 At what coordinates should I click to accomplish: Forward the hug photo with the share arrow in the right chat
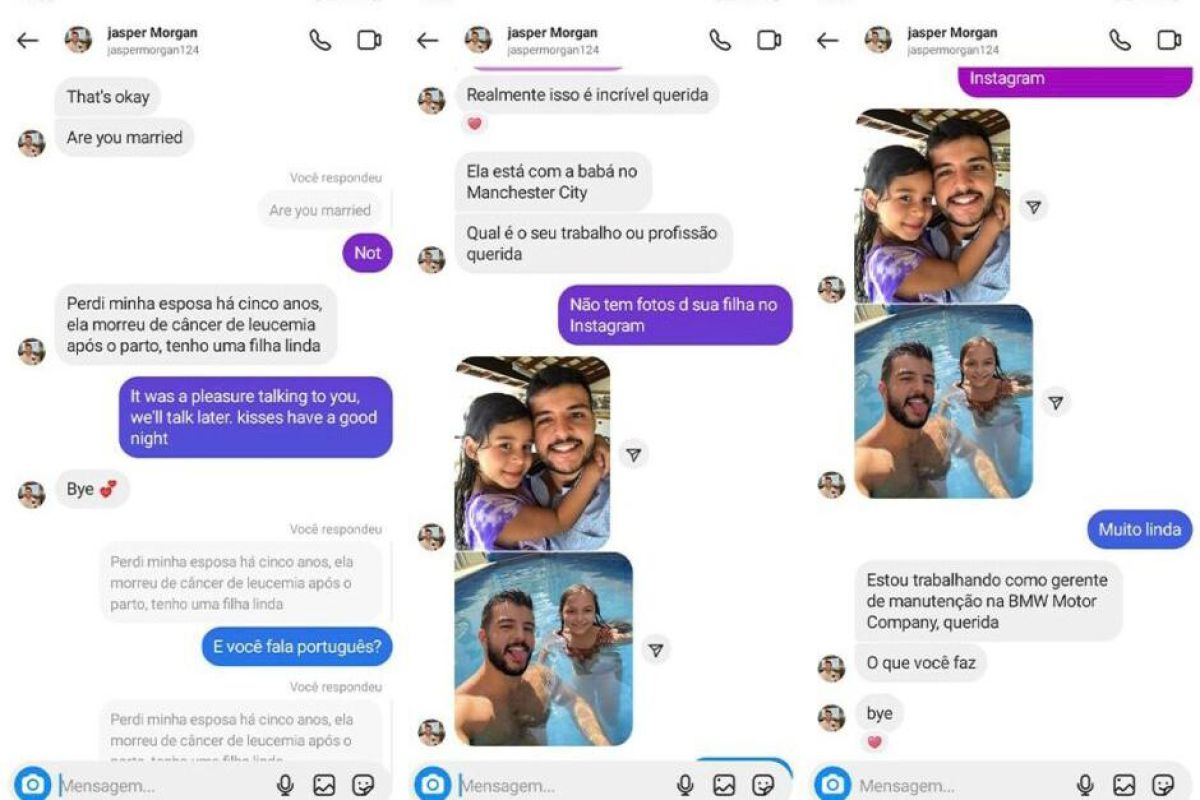[1034, 207]
